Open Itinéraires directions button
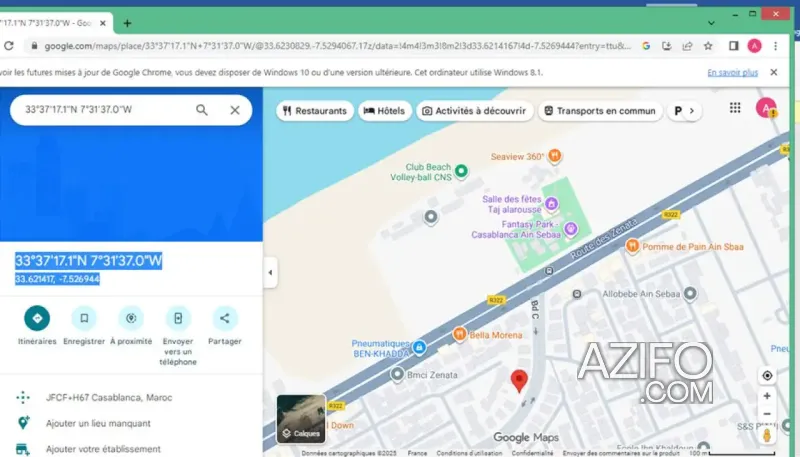Image resolution: width=800 pixels, height=457 pixels. pyautogui.click(x=37, y=318)
